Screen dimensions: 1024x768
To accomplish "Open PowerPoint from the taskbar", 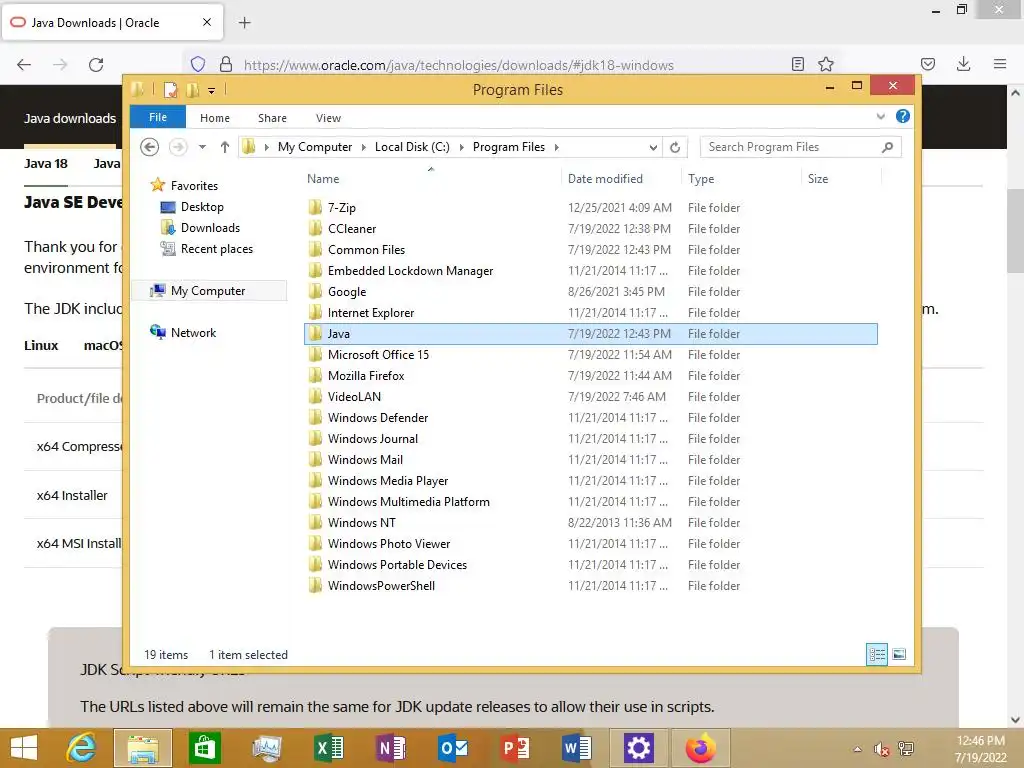I will click(x=515, y=748).
